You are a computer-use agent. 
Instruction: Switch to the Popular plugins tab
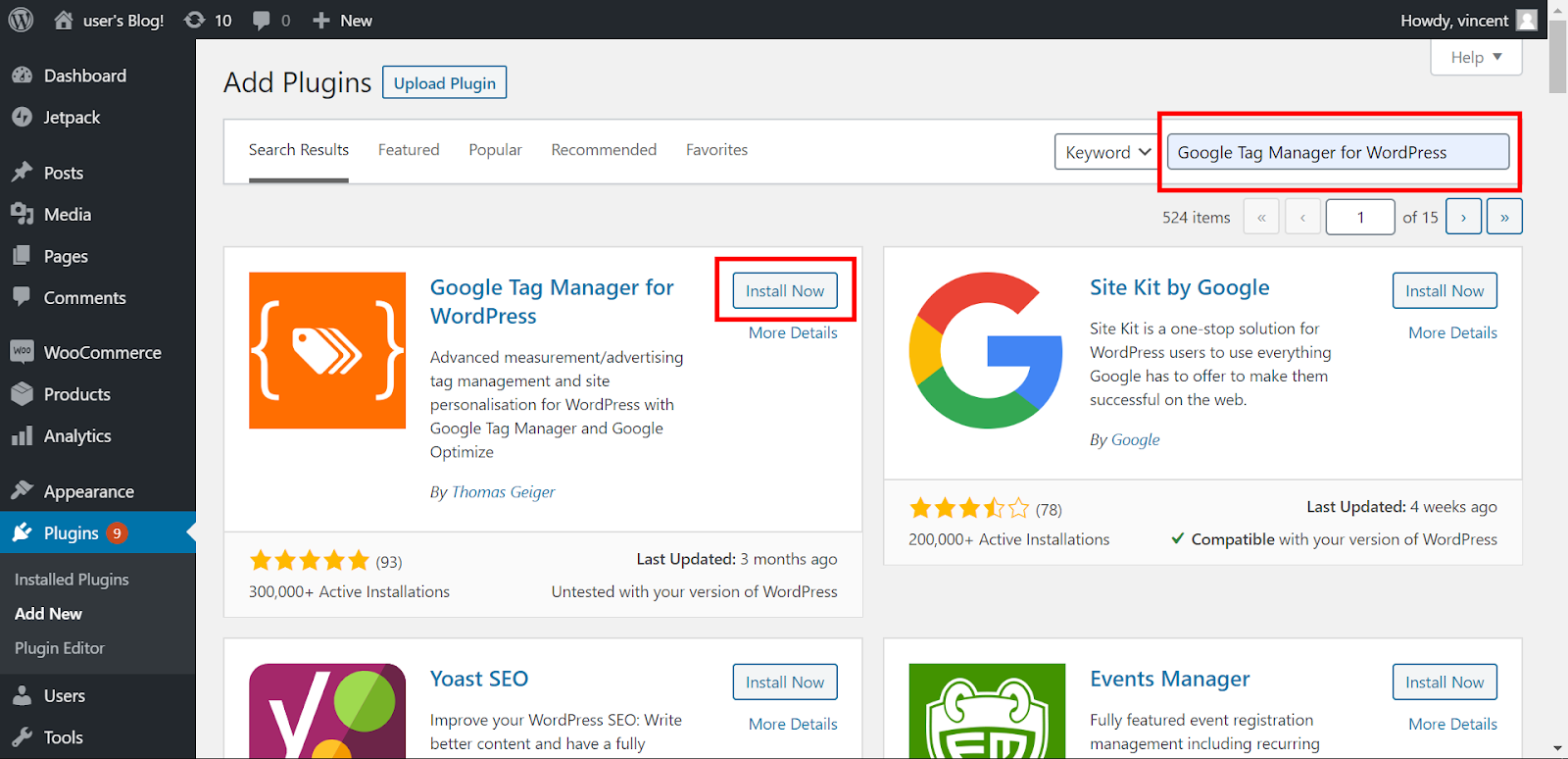[495, 150]
